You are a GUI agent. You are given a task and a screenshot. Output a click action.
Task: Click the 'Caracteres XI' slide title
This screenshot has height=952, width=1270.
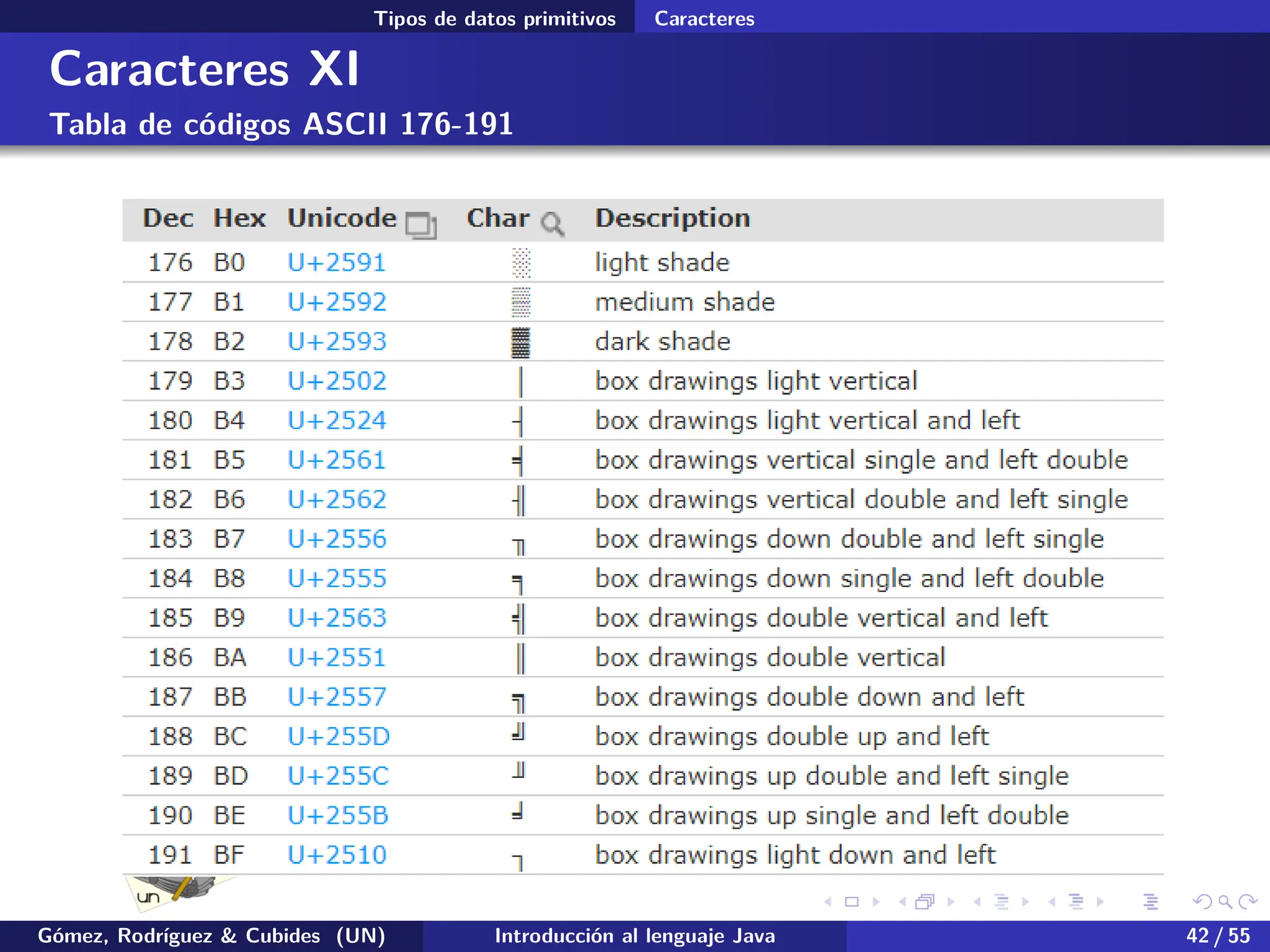[x=205, y=68]
